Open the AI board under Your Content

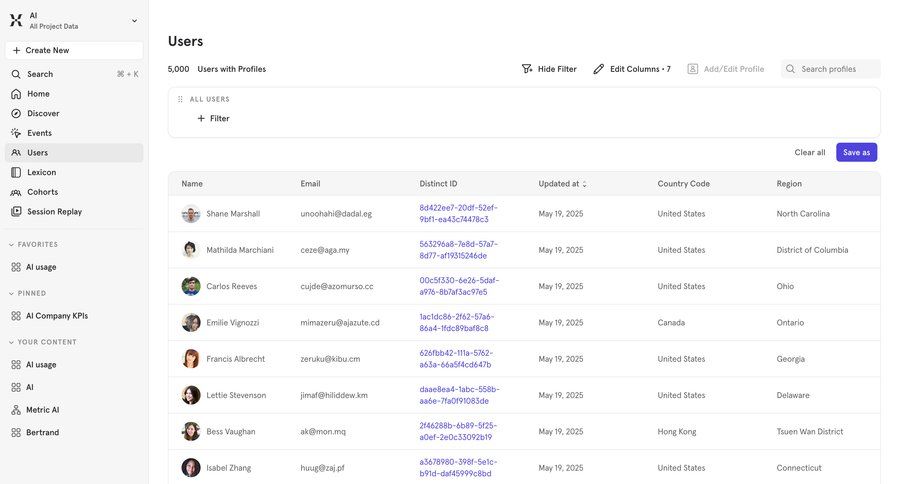(30, 387)
